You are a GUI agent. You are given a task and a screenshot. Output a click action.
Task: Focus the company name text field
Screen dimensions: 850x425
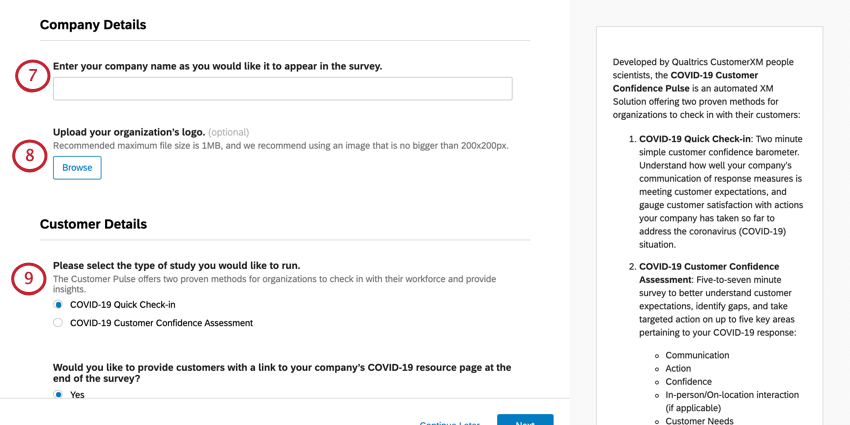tap(282, 88)
